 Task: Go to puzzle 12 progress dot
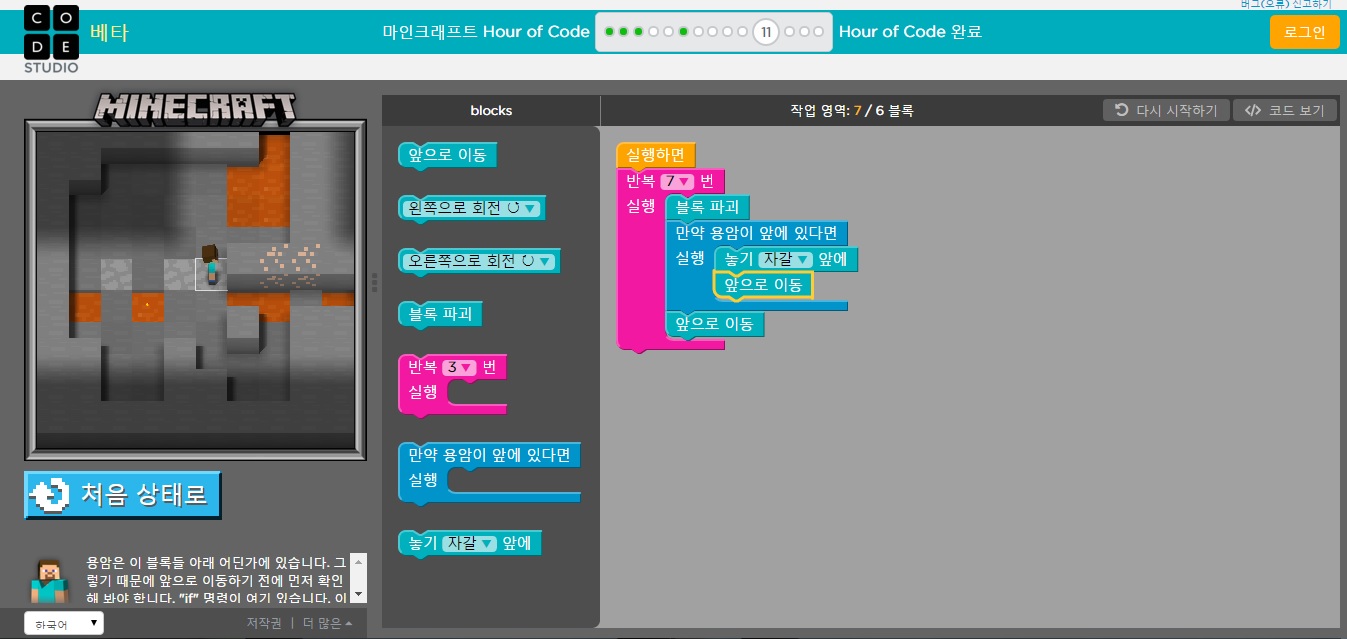789,32
